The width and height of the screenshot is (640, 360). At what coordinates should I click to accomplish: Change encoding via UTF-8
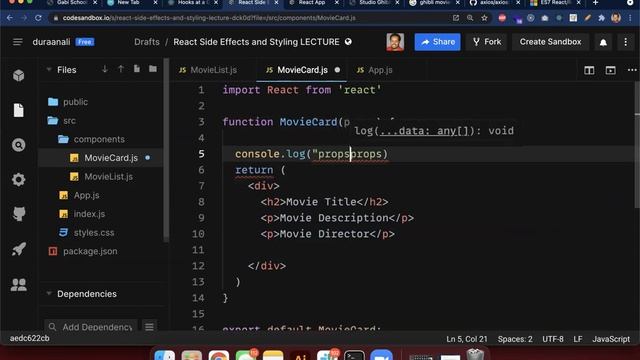click(553, 339)
